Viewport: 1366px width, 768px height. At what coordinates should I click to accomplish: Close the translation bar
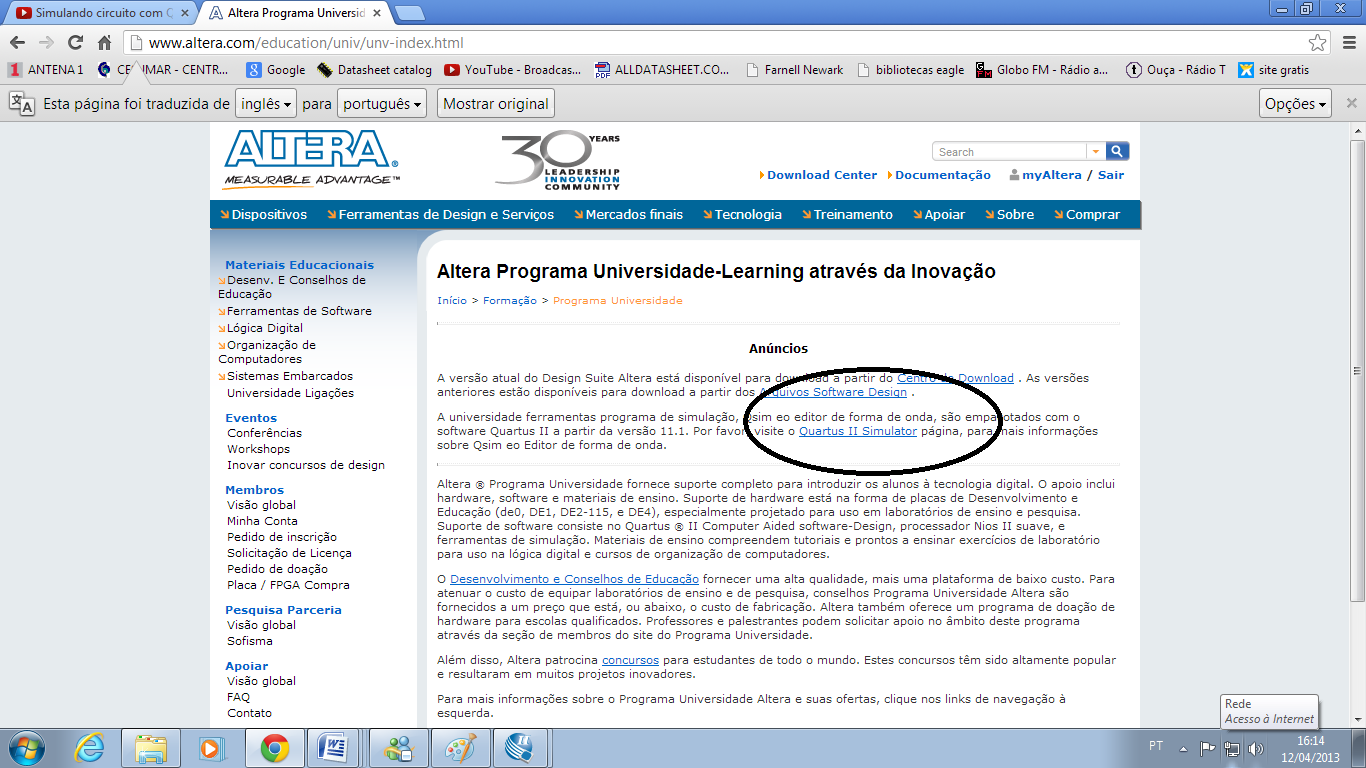1351,103
